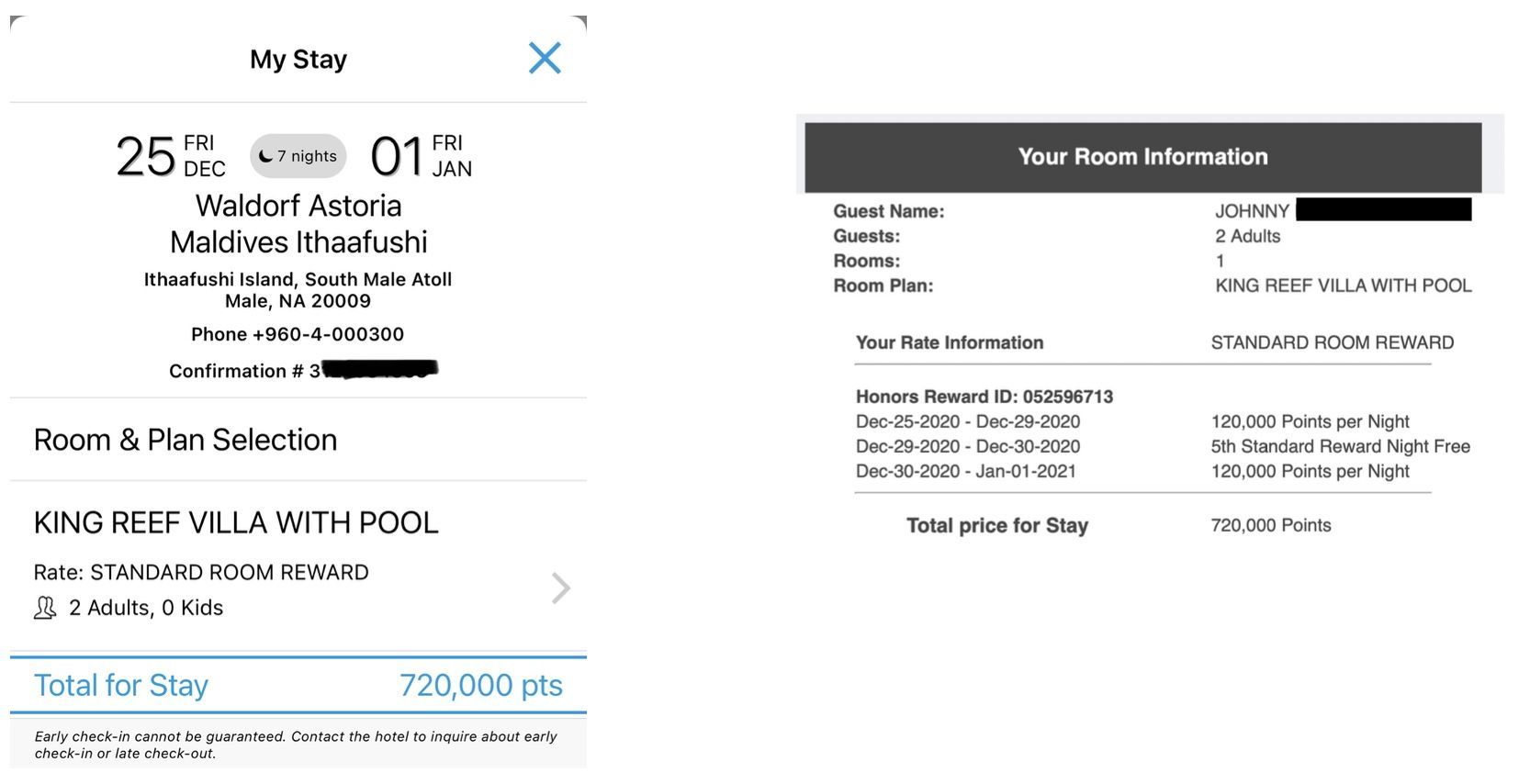Open Waldorf Astoria Maldives Ithaafushi hotel name
Viewport: 1519px width, 784px height.
[x=298, y=223]
